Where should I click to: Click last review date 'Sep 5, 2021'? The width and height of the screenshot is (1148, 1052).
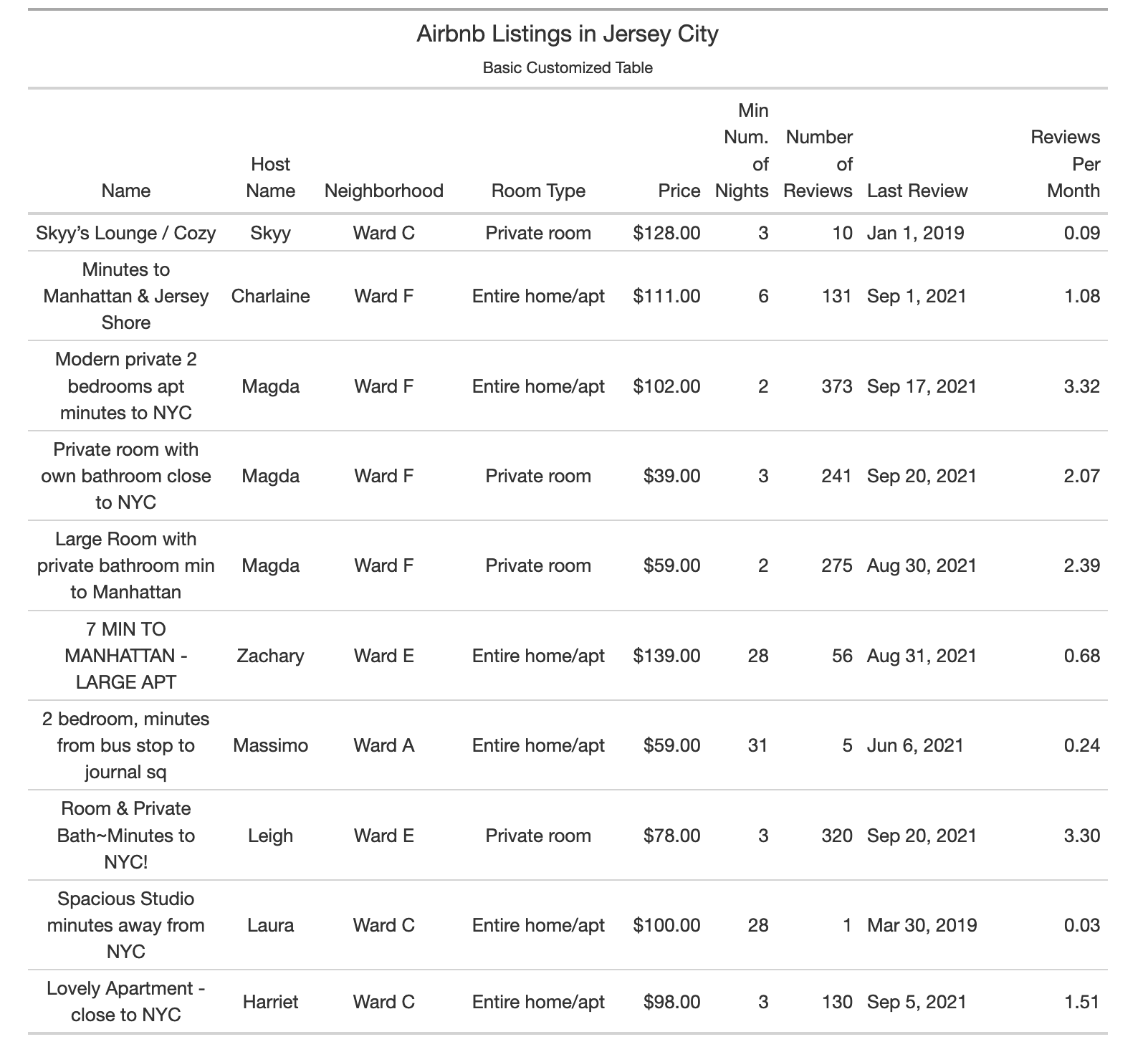click(917, 1002)
